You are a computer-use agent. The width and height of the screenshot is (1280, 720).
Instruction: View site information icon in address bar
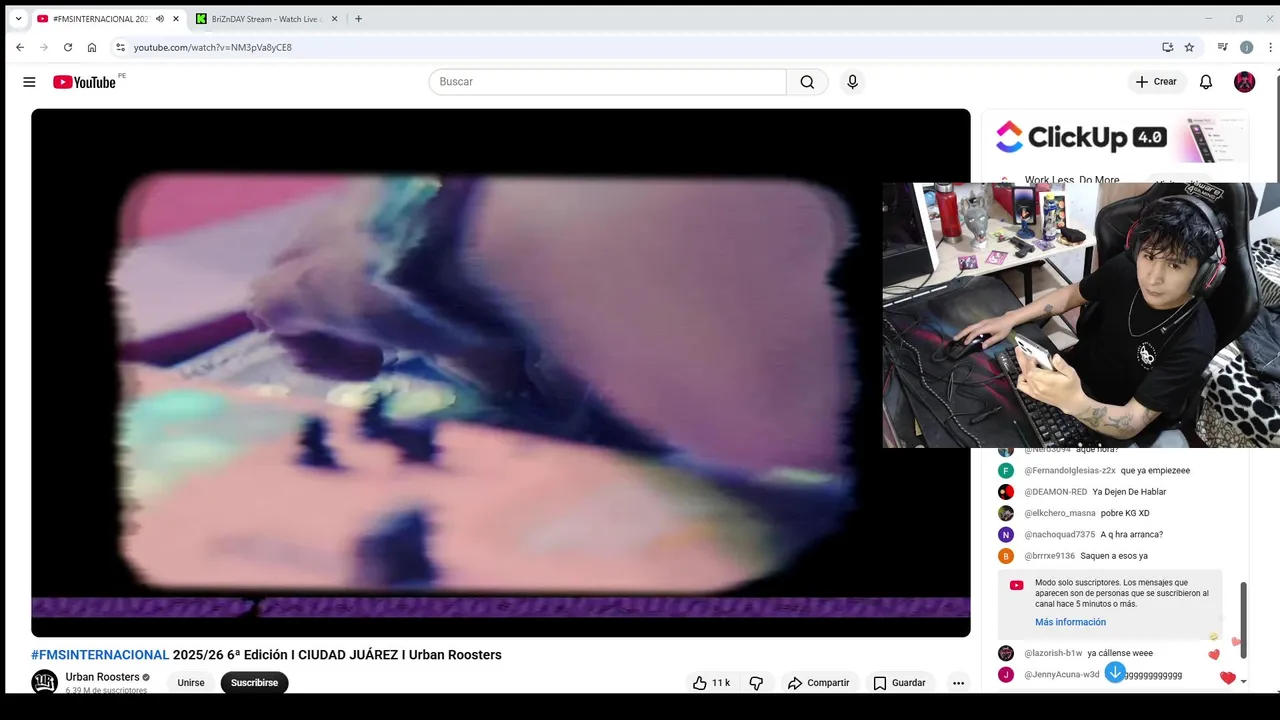120,47
